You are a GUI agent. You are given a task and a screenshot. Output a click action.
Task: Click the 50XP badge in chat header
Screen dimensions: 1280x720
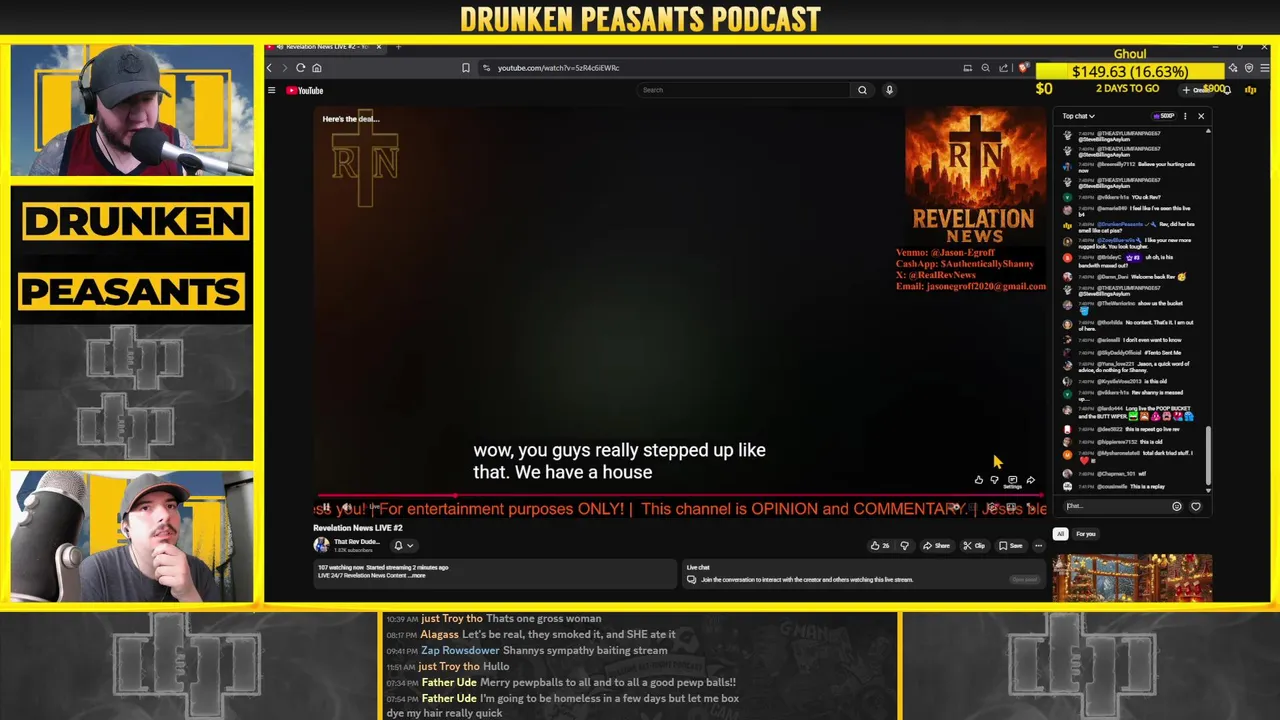[1163, 116]
